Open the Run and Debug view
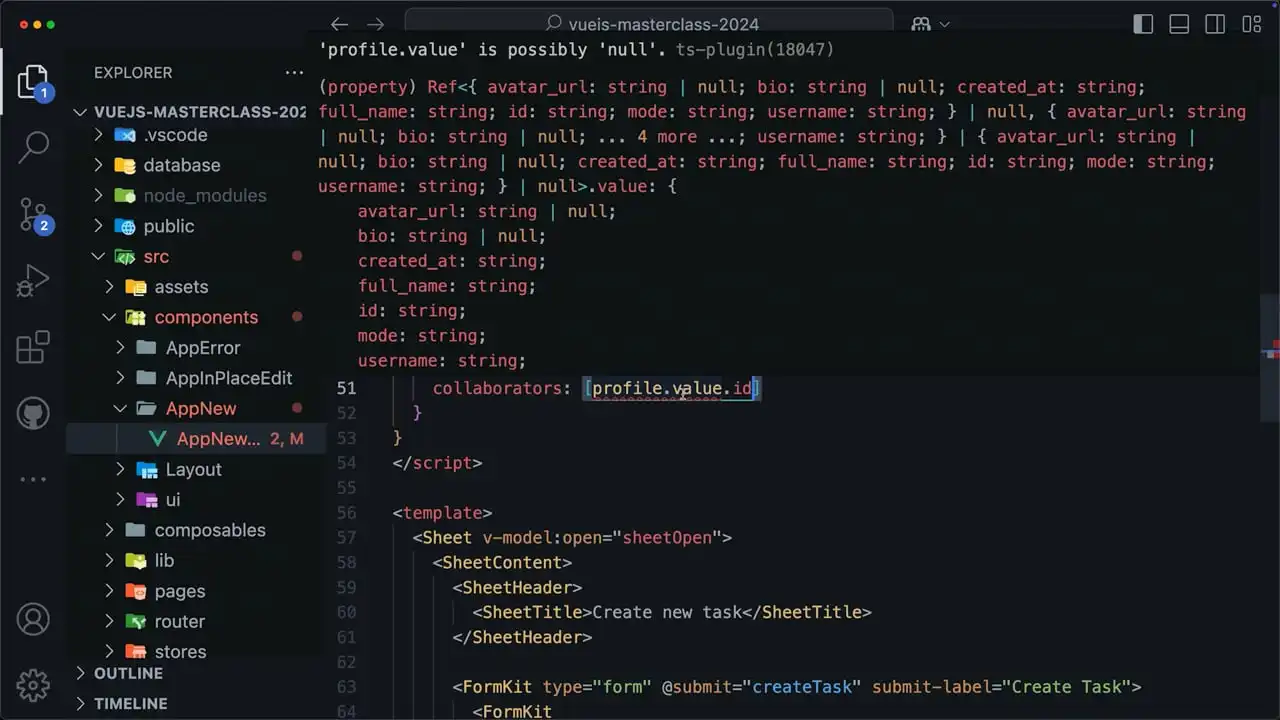Image resolution: width=1280 pixels, height=720 pixels. pos(33,281)
